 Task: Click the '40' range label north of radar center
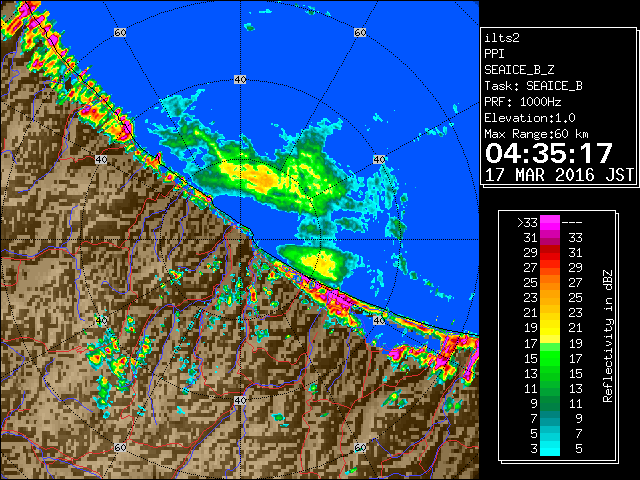(240, 80)
